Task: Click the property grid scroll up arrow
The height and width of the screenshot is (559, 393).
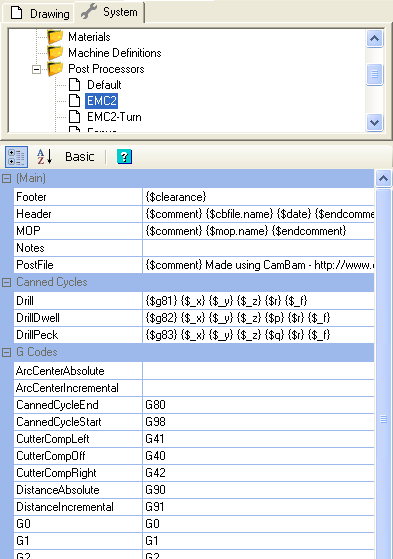Action: coord(383,178)
